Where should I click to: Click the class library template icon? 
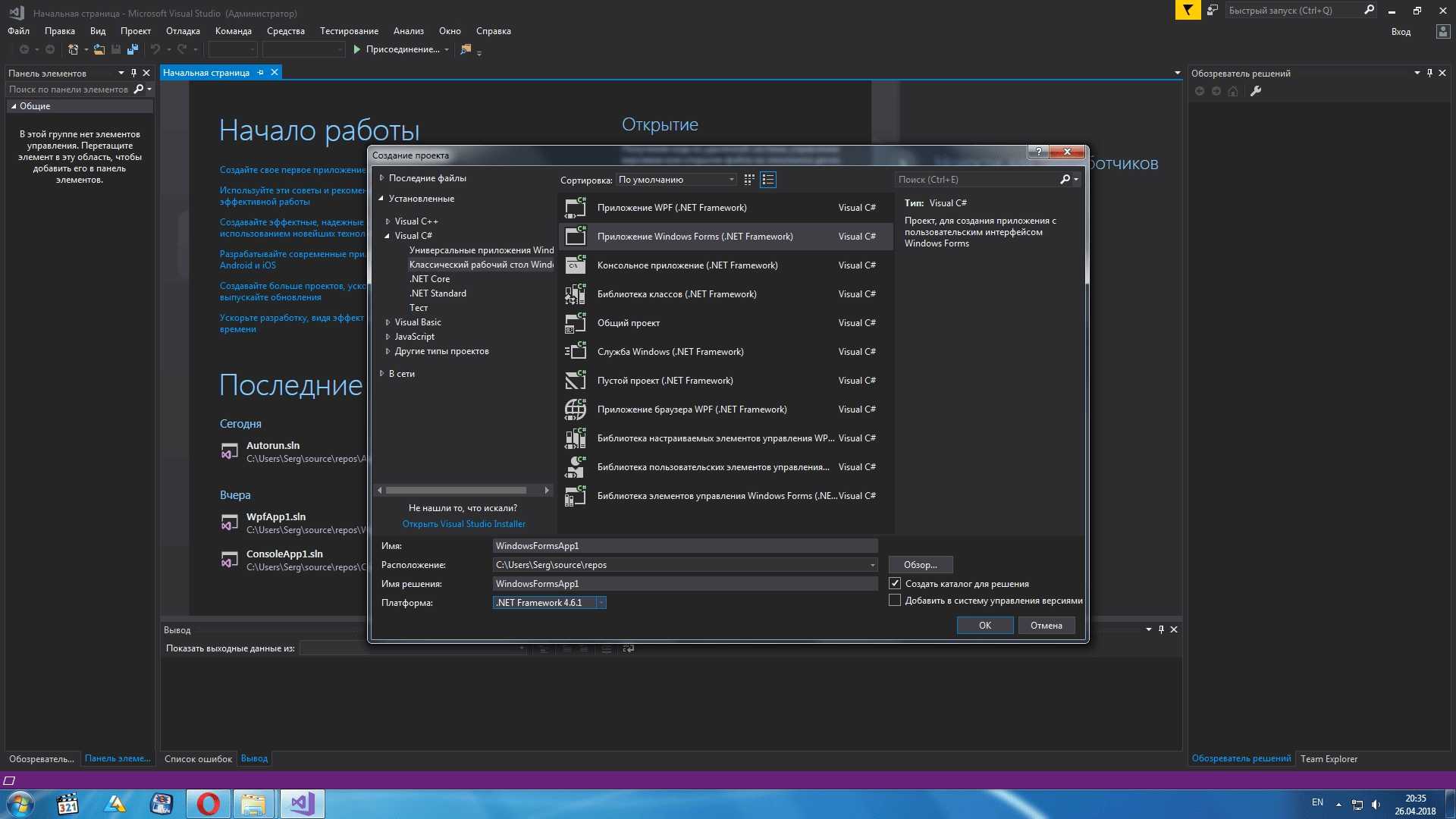coord(576,293)
